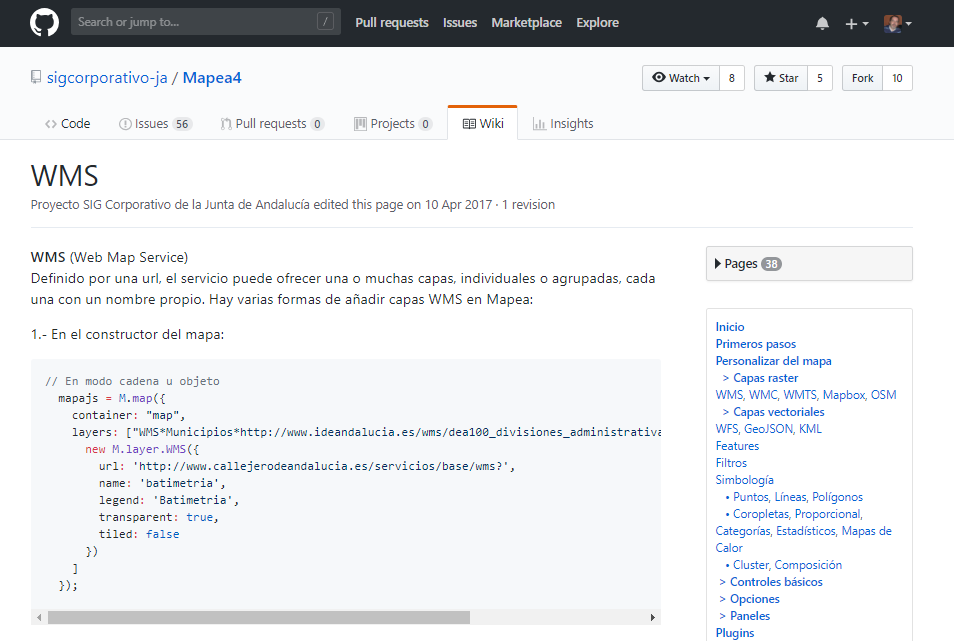The width and height of the screenshot is (954, 641).
Task: Open the Simbología wiki page
Action: (x=744, y=479)
